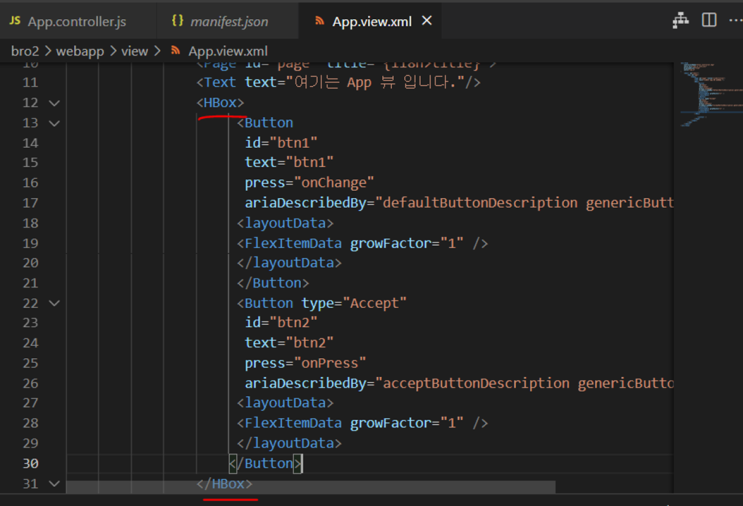Click line number 16 in the gutter
The height and width of the screenshot is (506, 743).
point(30,183)
